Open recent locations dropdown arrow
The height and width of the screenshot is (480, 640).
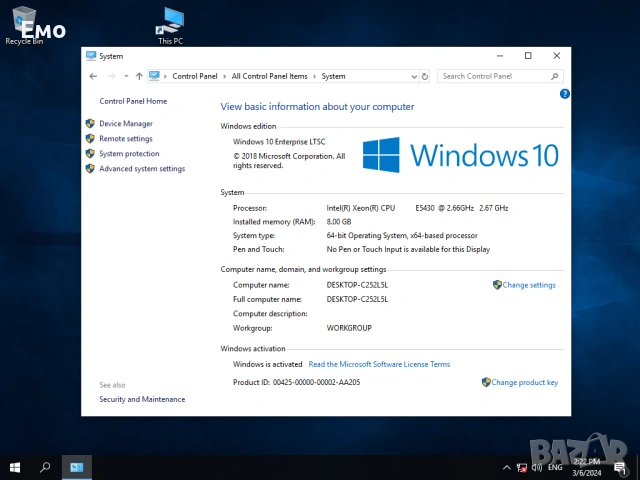point(125,76)
